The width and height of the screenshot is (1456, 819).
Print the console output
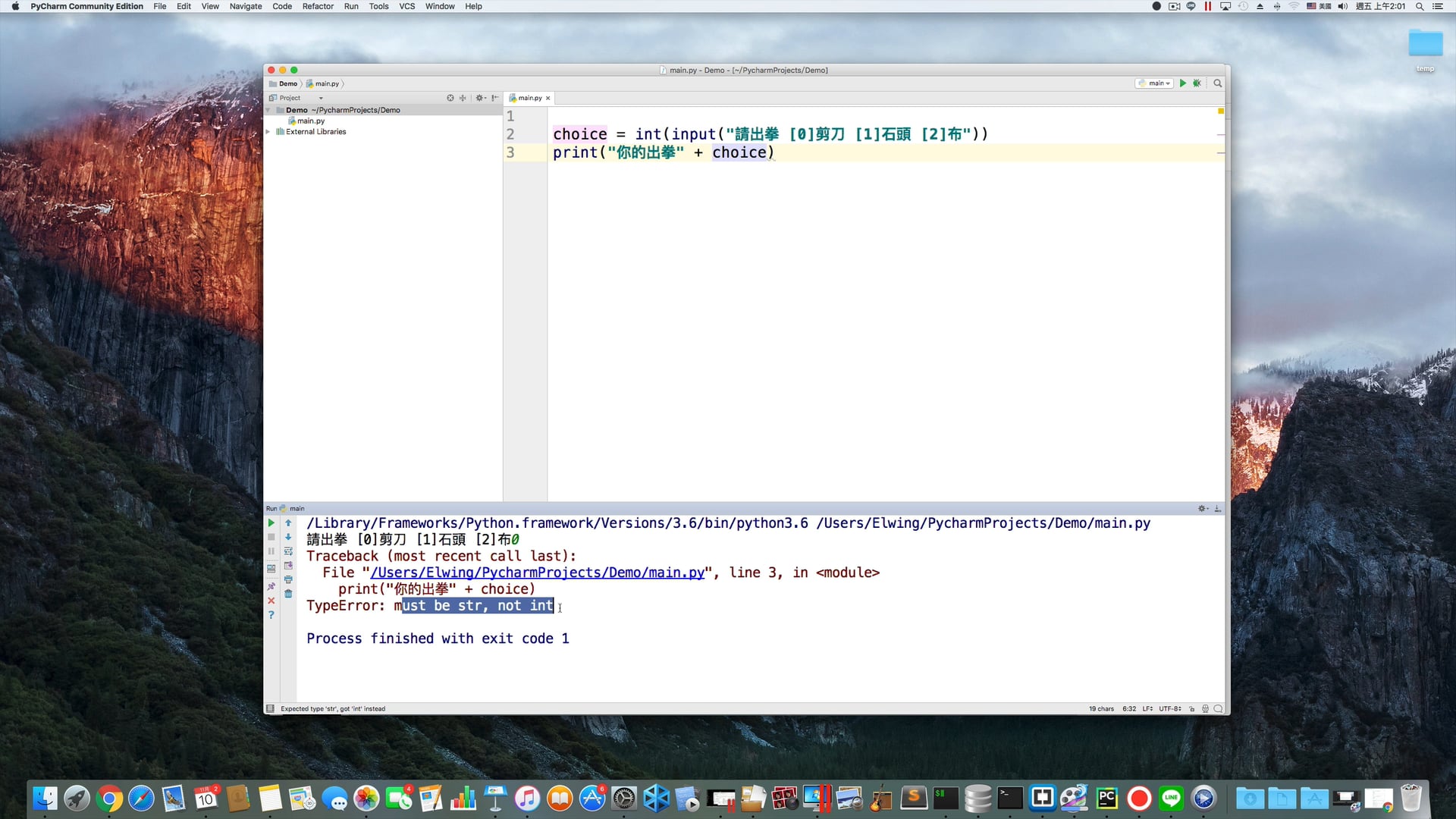point(288,580)
